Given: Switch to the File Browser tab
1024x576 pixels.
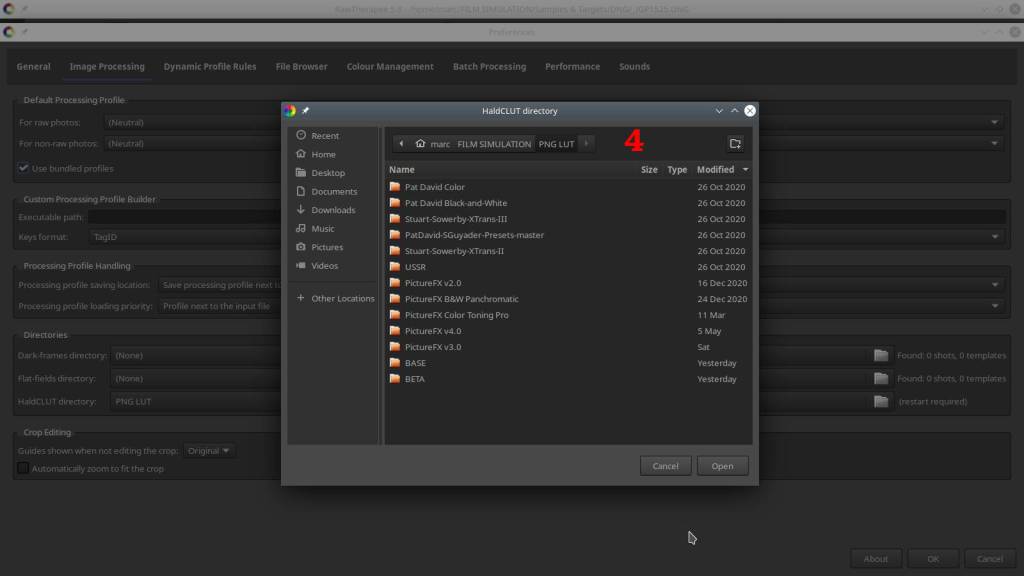Looking at the screenshot, I should click(302, 67).
